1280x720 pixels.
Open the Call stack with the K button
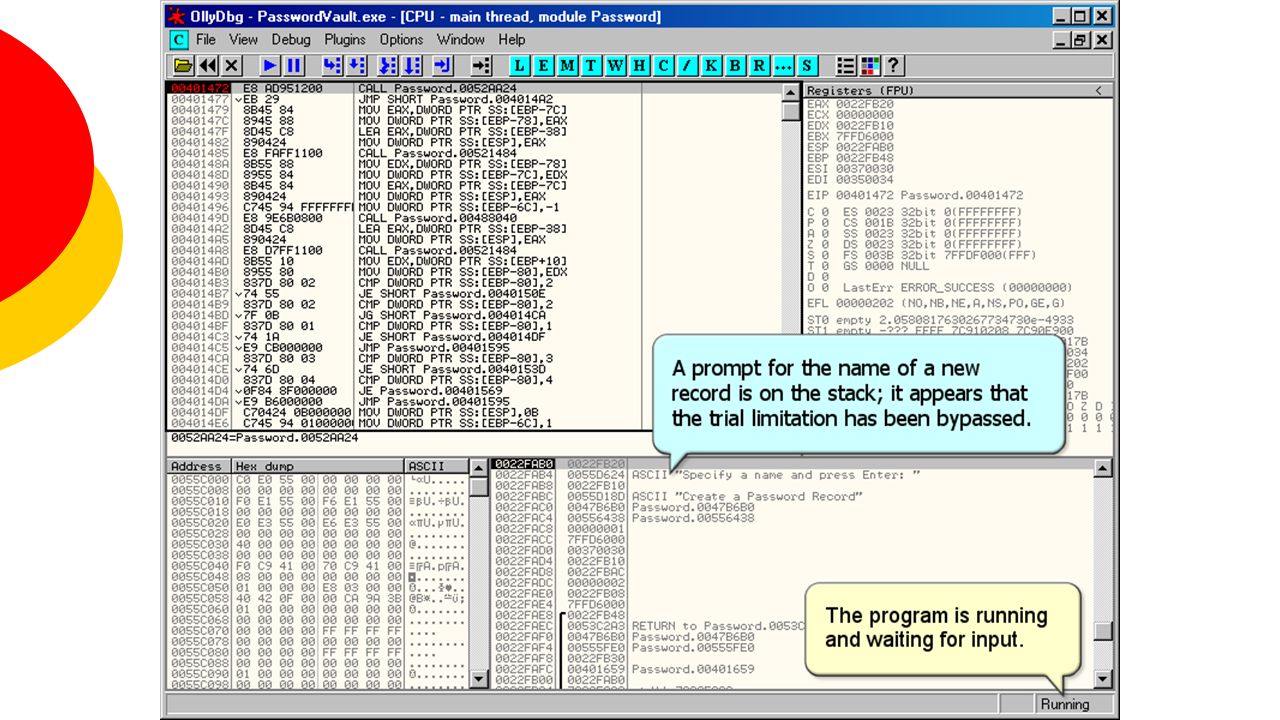coord(712,66)
